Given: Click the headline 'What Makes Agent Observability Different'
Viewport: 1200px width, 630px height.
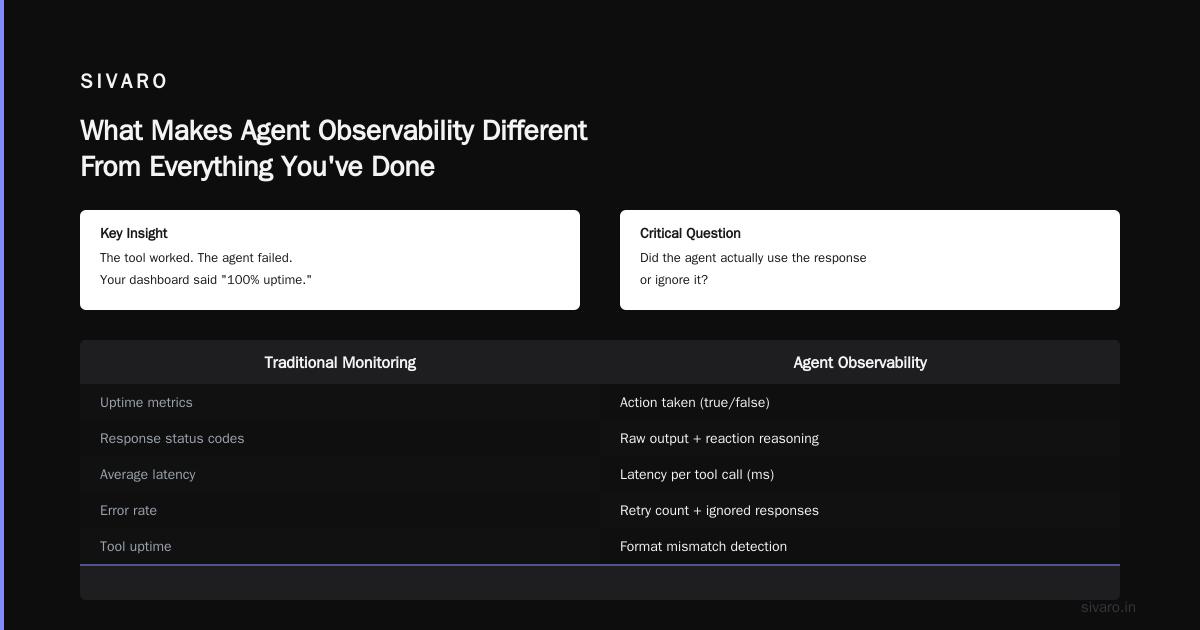Looking at the screenshot, I should pyautogui.click(x=334, y=131).
